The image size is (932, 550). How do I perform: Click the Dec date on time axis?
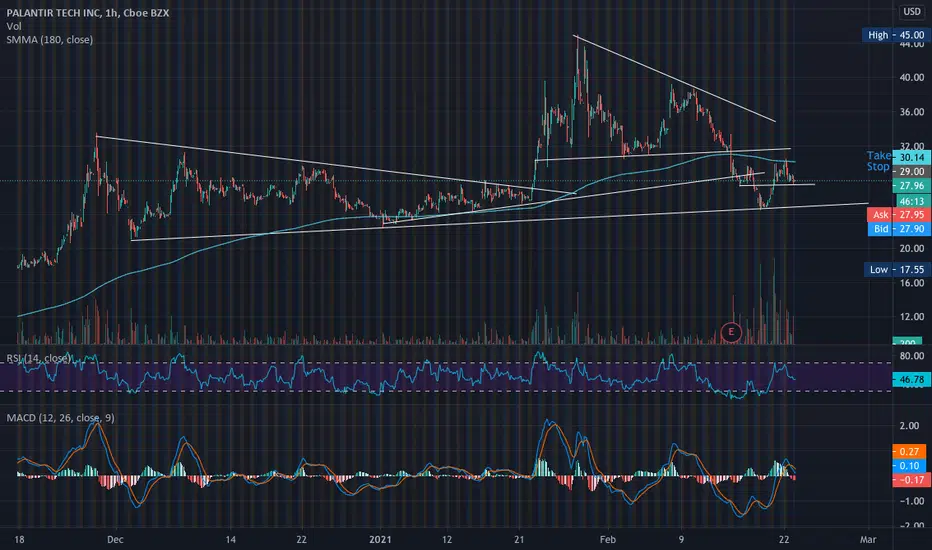coord(115,540)
